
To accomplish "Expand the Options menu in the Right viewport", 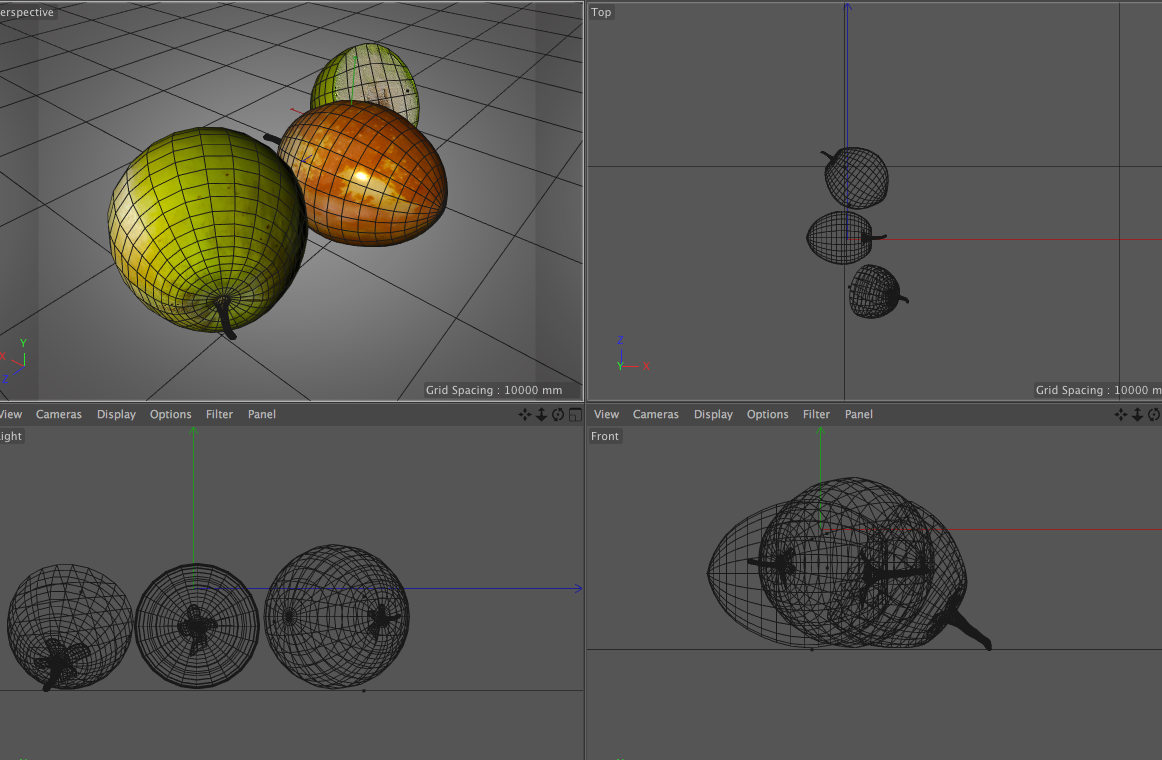I will tap(170, 414).
